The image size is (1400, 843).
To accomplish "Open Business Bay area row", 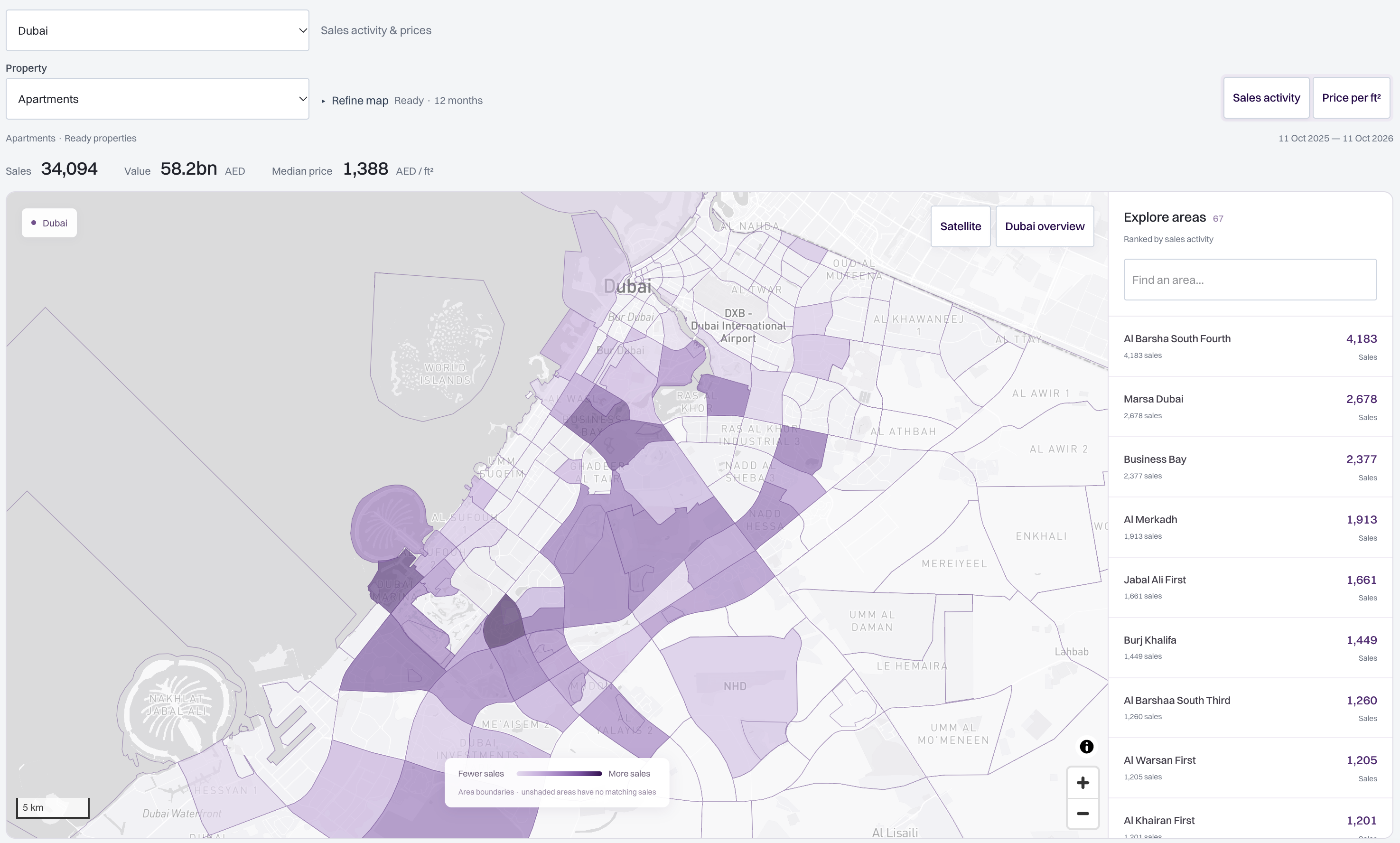I will (1250, 467).
